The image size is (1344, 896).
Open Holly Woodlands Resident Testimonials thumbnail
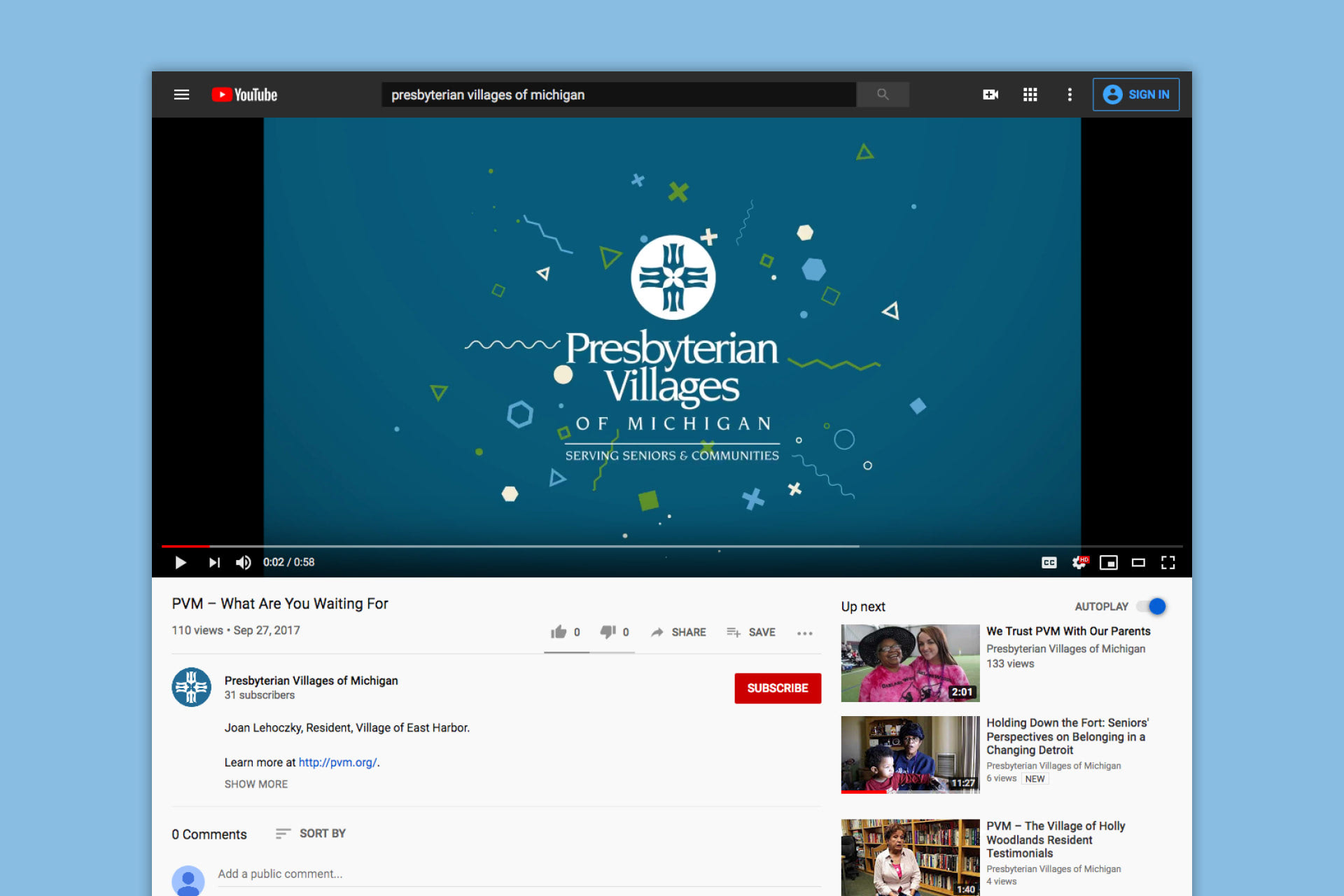(910, 857)
